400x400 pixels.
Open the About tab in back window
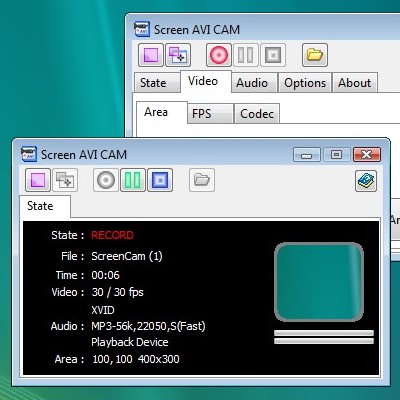pos(355,83)
